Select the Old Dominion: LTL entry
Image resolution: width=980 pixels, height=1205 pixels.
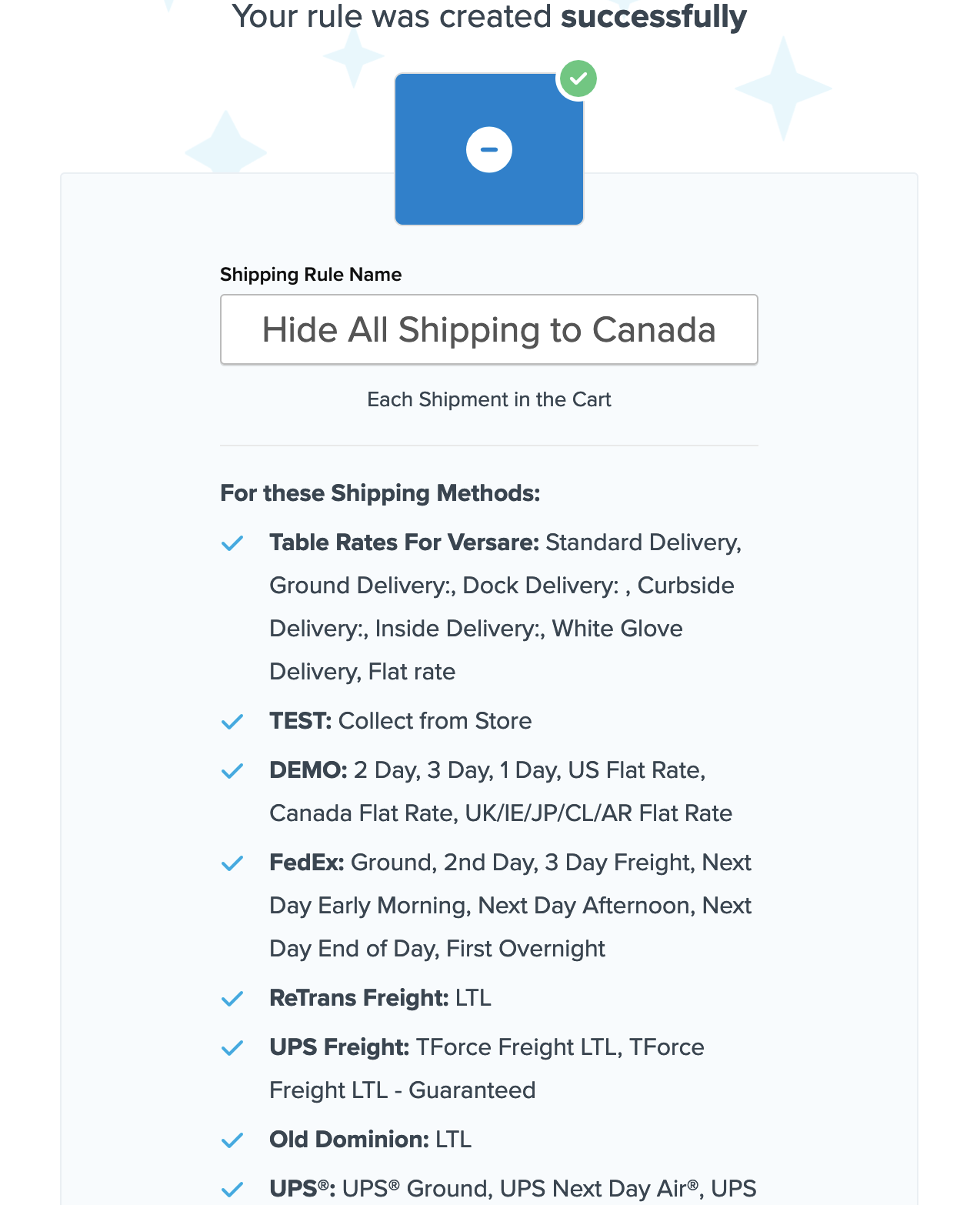pyautogui.click(x=370, y=1140)
